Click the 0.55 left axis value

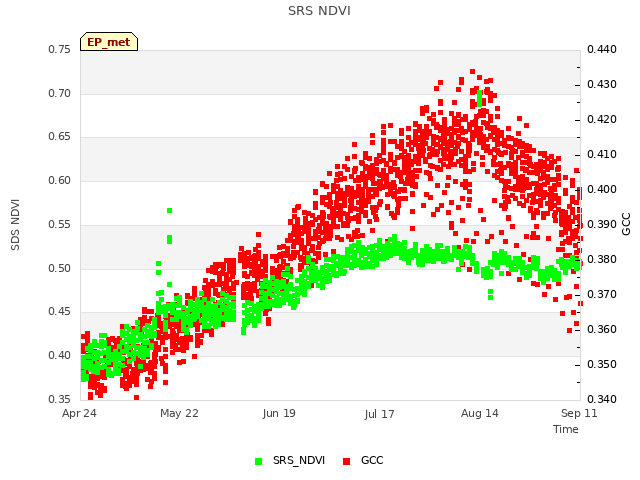tap(60, 224)
